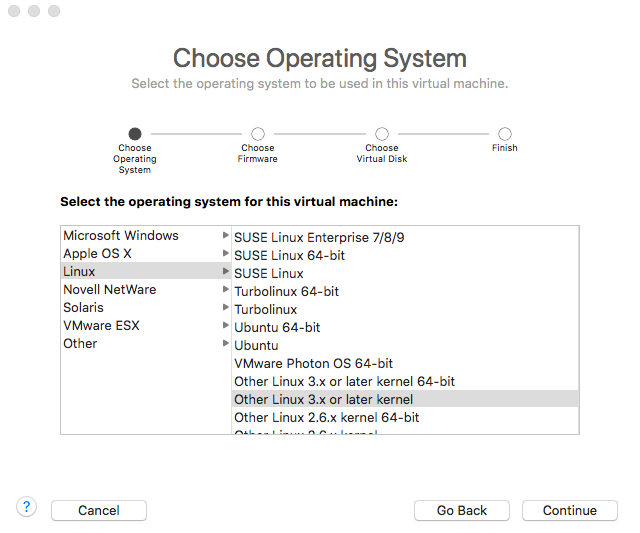The height and width of the screenshot is (533, 640).
Task: Click the Choose Firmware step circle
Action: [x=258, y=134]
